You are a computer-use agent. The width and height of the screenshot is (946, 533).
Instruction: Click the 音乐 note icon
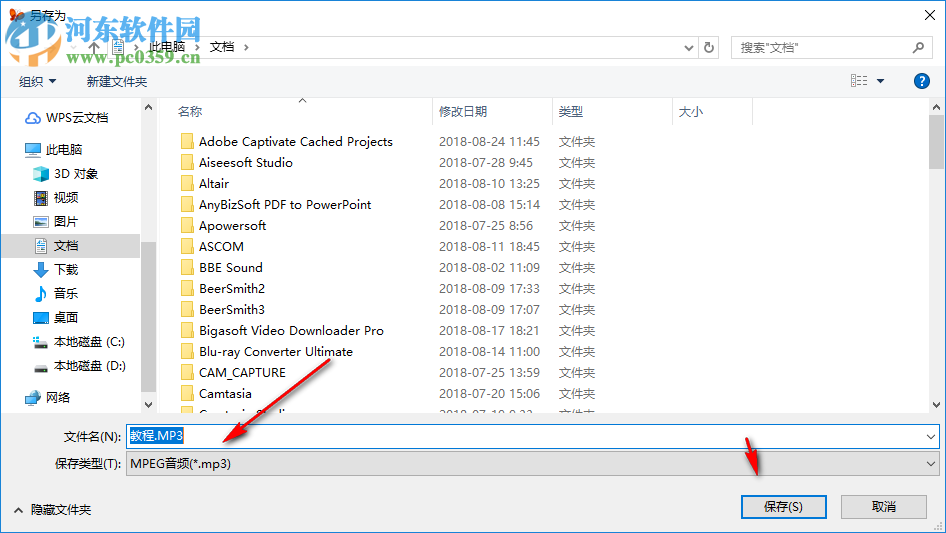tap(40, 293)
